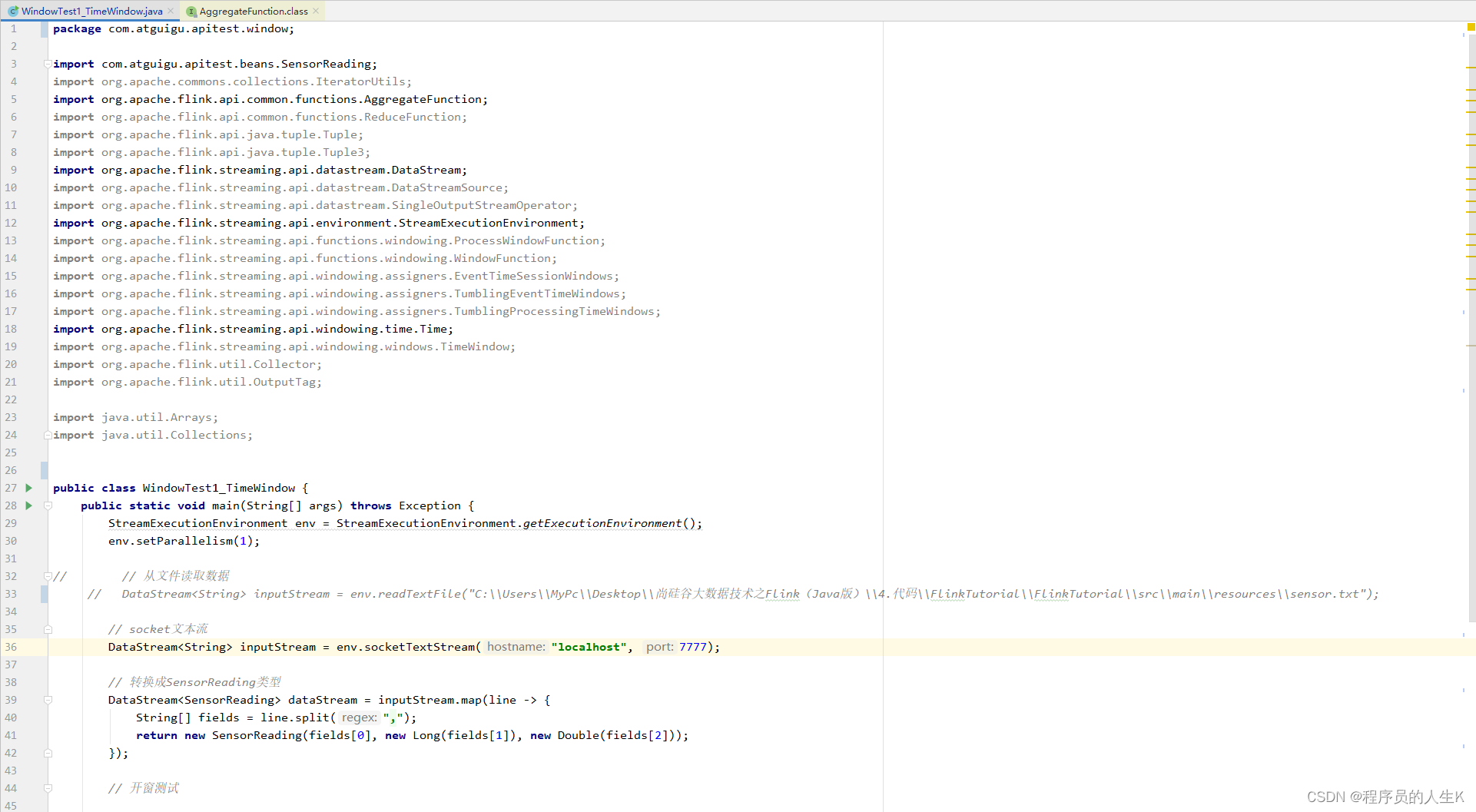Image resolution: width=1476 pixels, height=812 pixels.
Task: Run the WindowTest1_TimeWindow class from the gutter
Action: click(29, 488)
